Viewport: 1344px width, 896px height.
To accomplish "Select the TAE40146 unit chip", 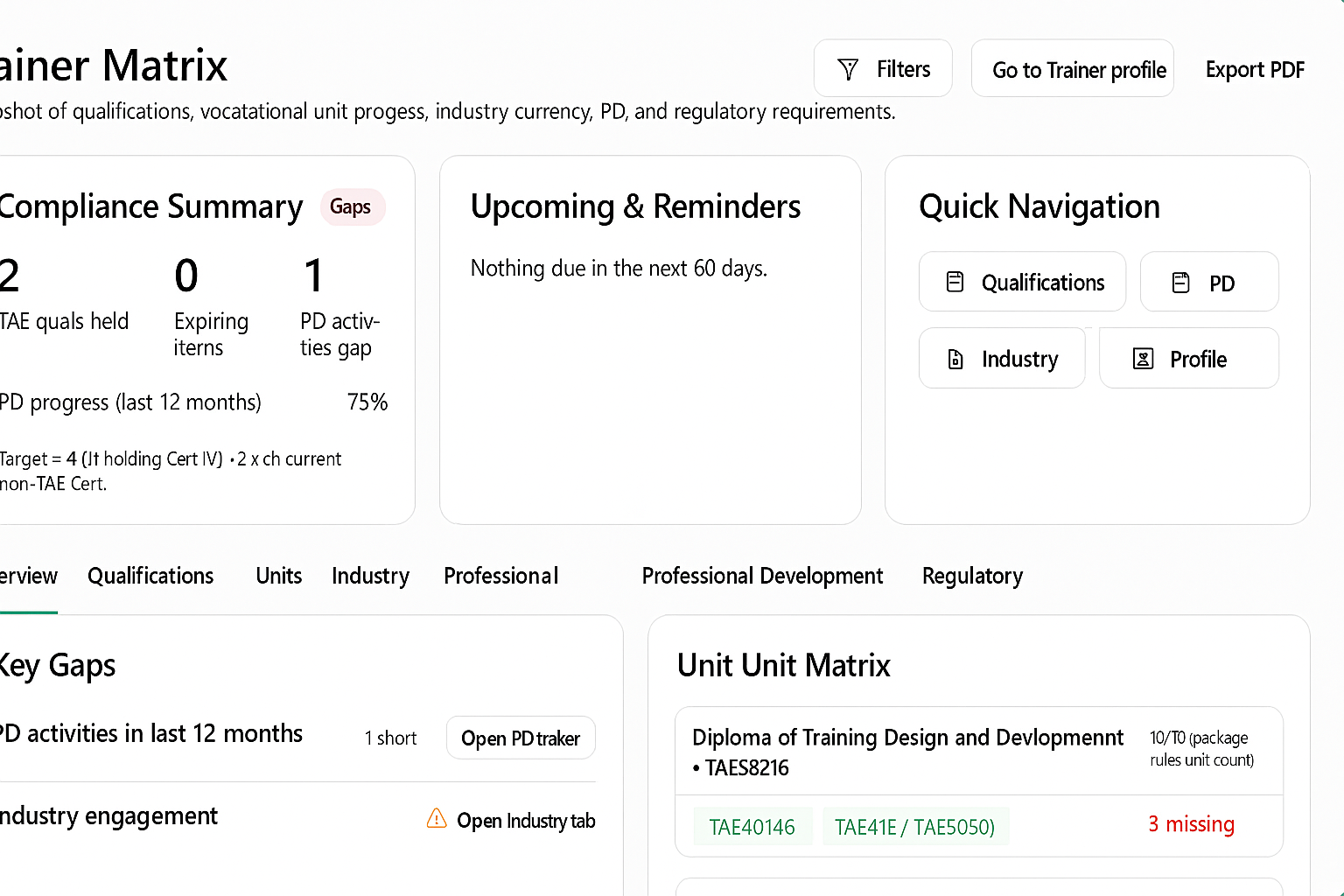I will coord(752,827).
